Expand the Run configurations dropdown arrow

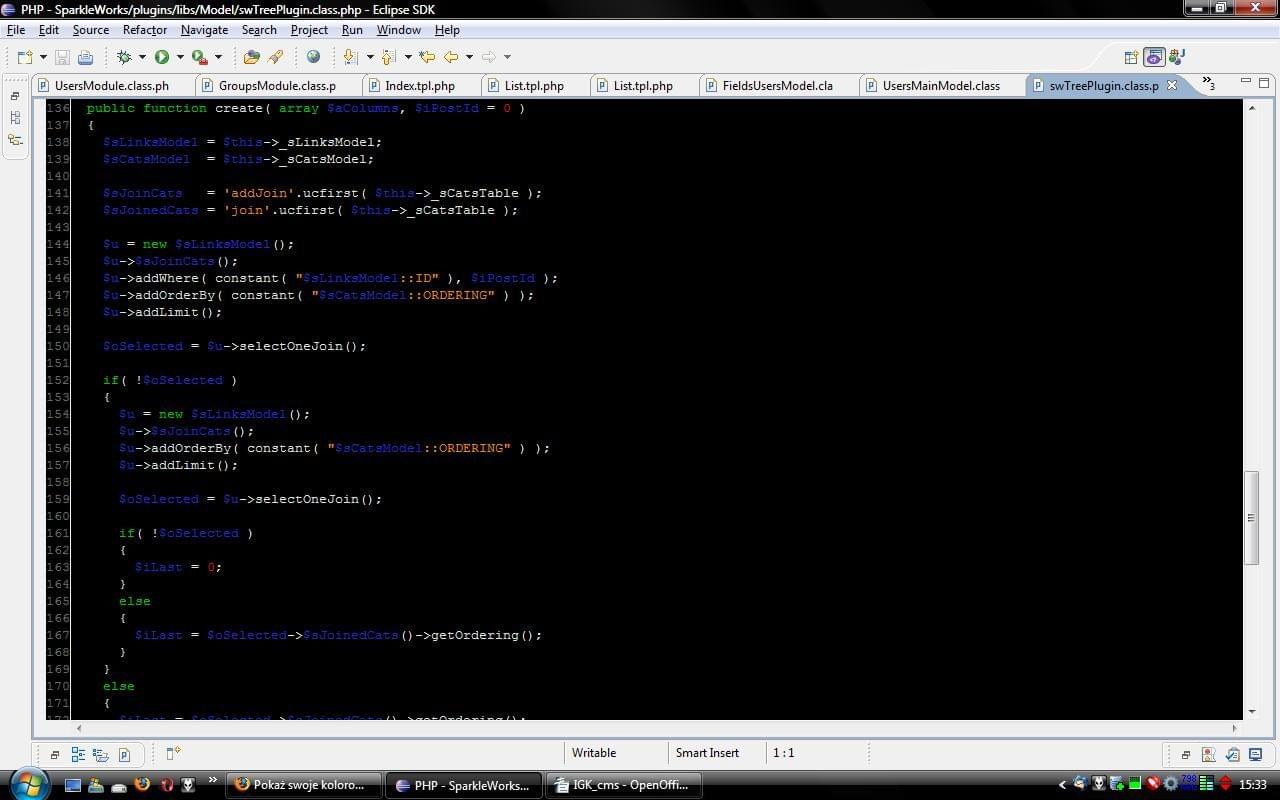[x=179, y=57]
